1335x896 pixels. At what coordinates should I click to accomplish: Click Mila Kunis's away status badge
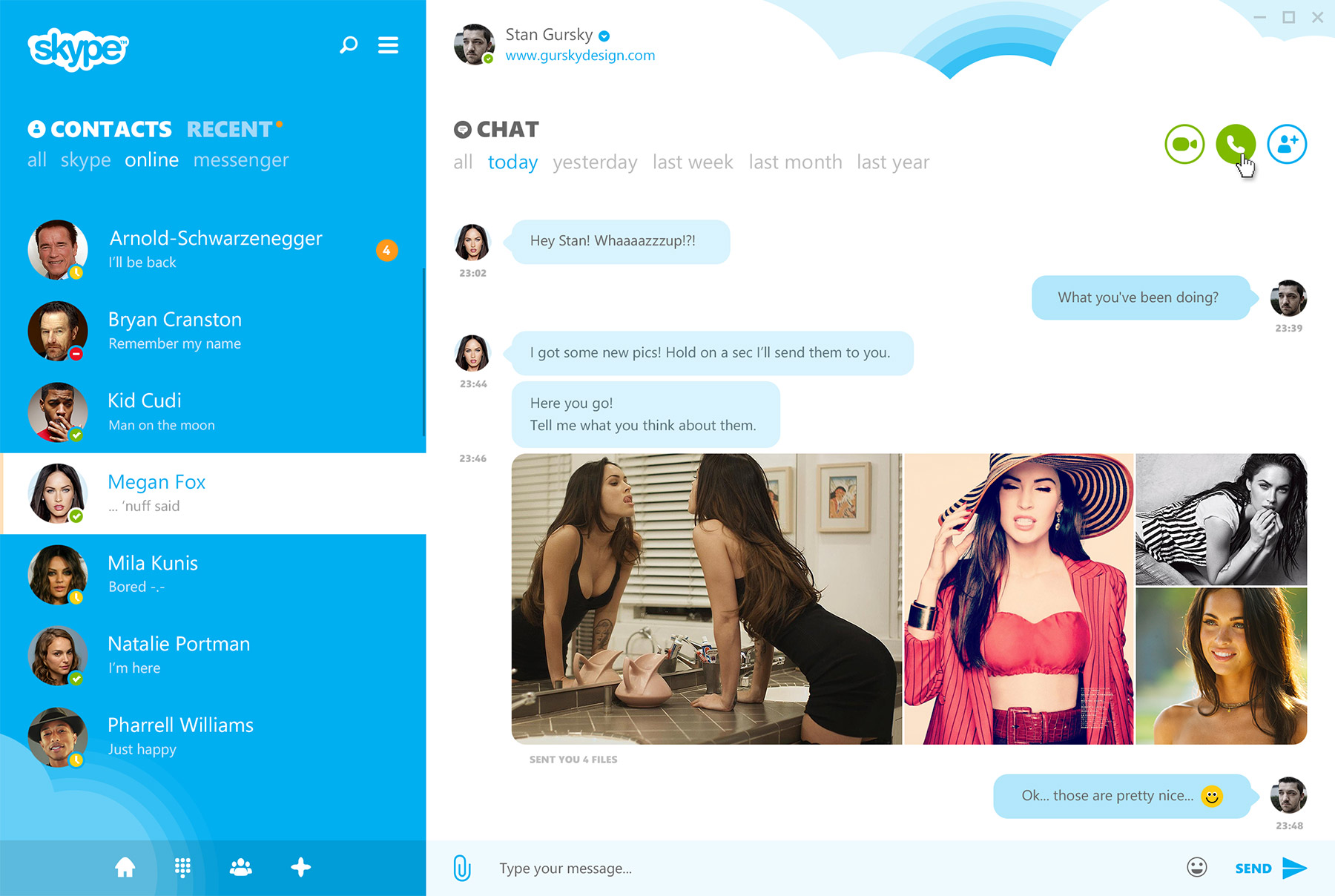(x=76, y=597)
